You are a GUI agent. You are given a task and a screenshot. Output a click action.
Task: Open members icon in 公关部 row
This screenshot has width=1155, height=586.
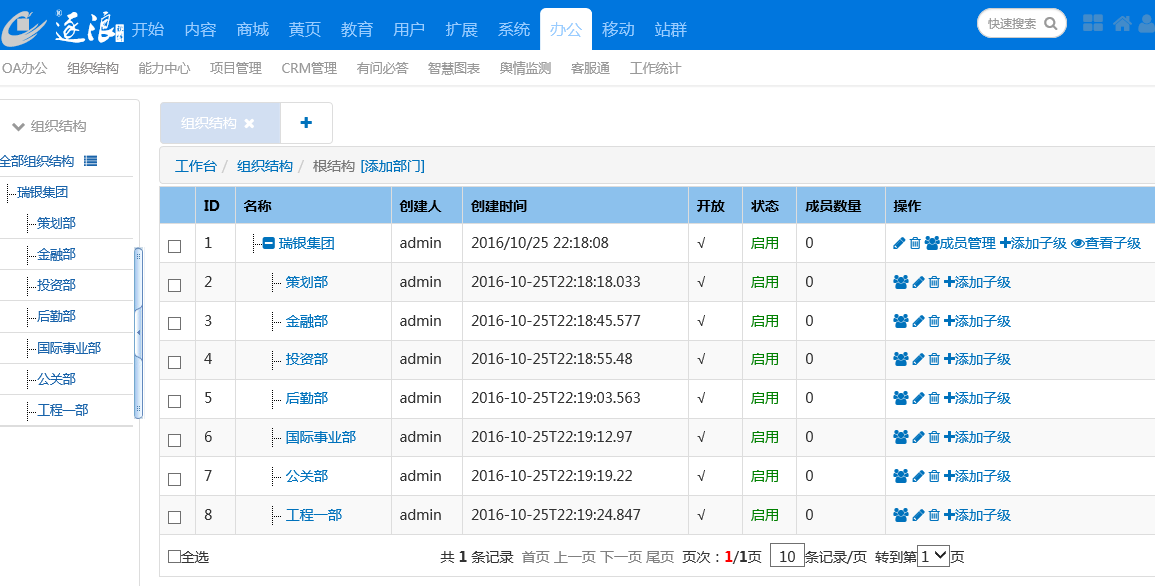tap(900, 476)
